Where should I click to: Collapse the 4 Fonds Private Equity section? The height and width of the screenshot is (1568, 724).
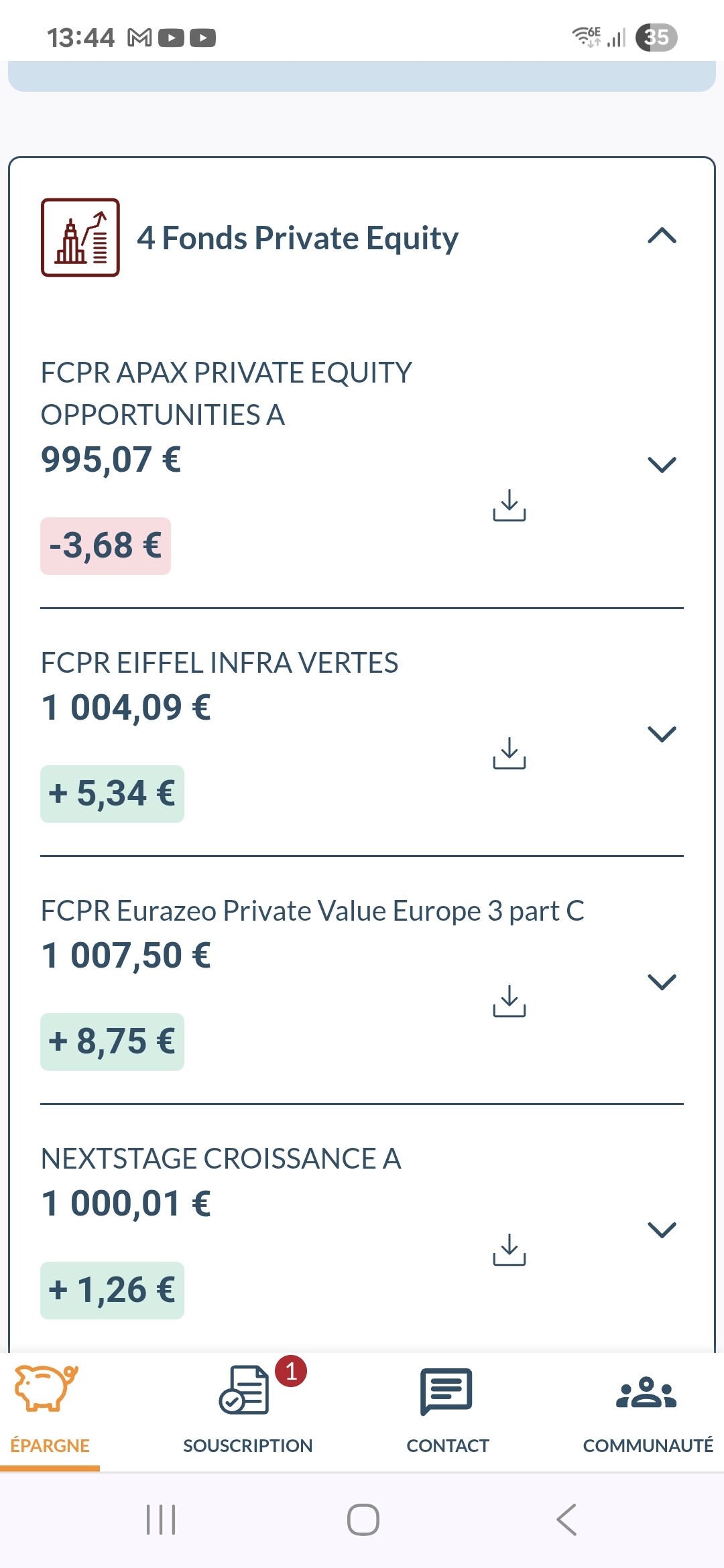point(662,236)
